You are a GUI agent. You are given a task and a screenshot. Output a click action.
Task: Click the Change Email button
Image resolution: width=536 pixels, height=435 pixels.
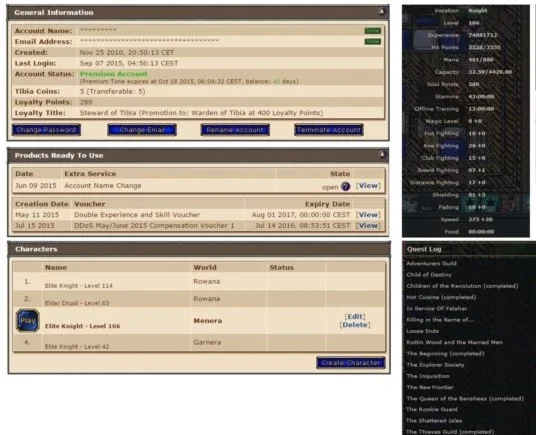(x=142, y=130)
